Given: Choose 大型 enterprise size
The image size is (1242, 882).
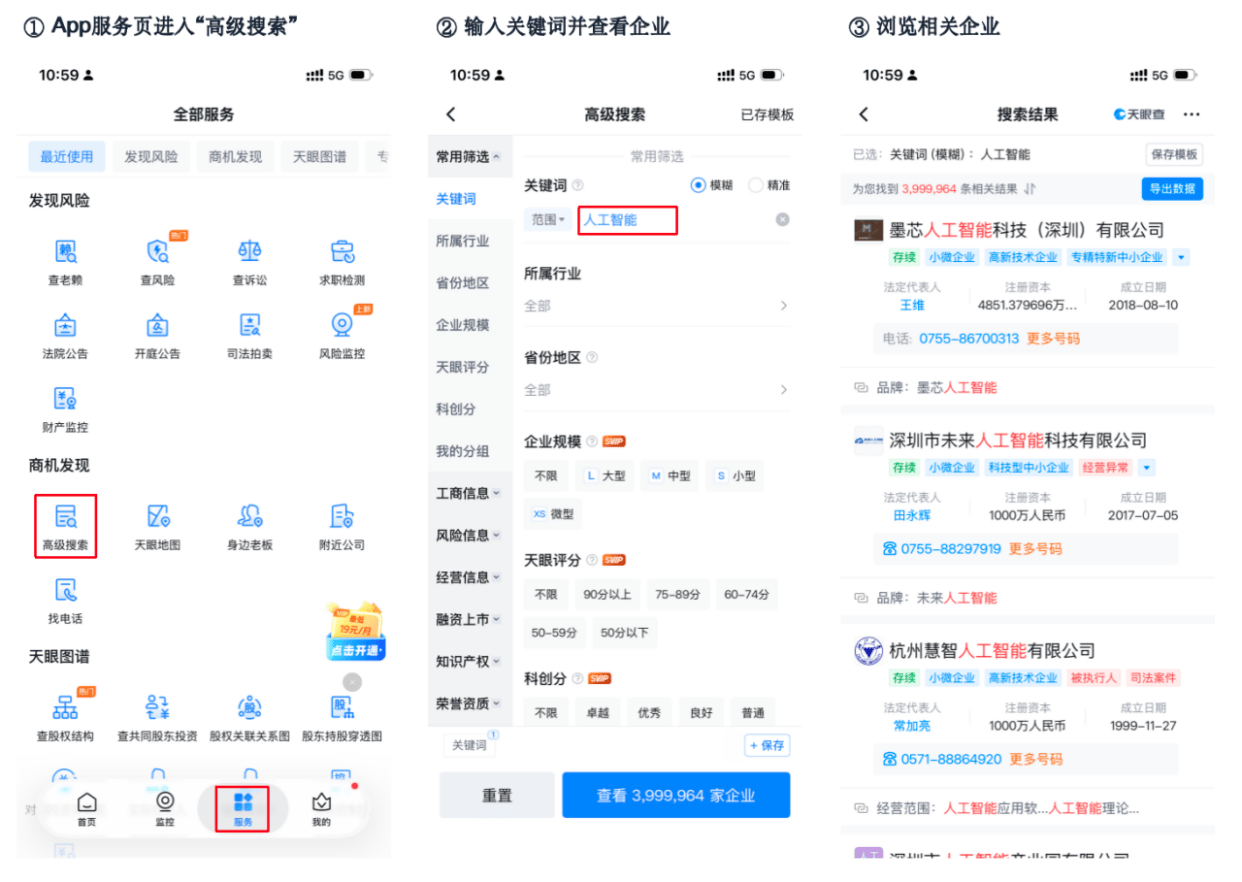Looking at the screenshot, I should coord(606,476).
